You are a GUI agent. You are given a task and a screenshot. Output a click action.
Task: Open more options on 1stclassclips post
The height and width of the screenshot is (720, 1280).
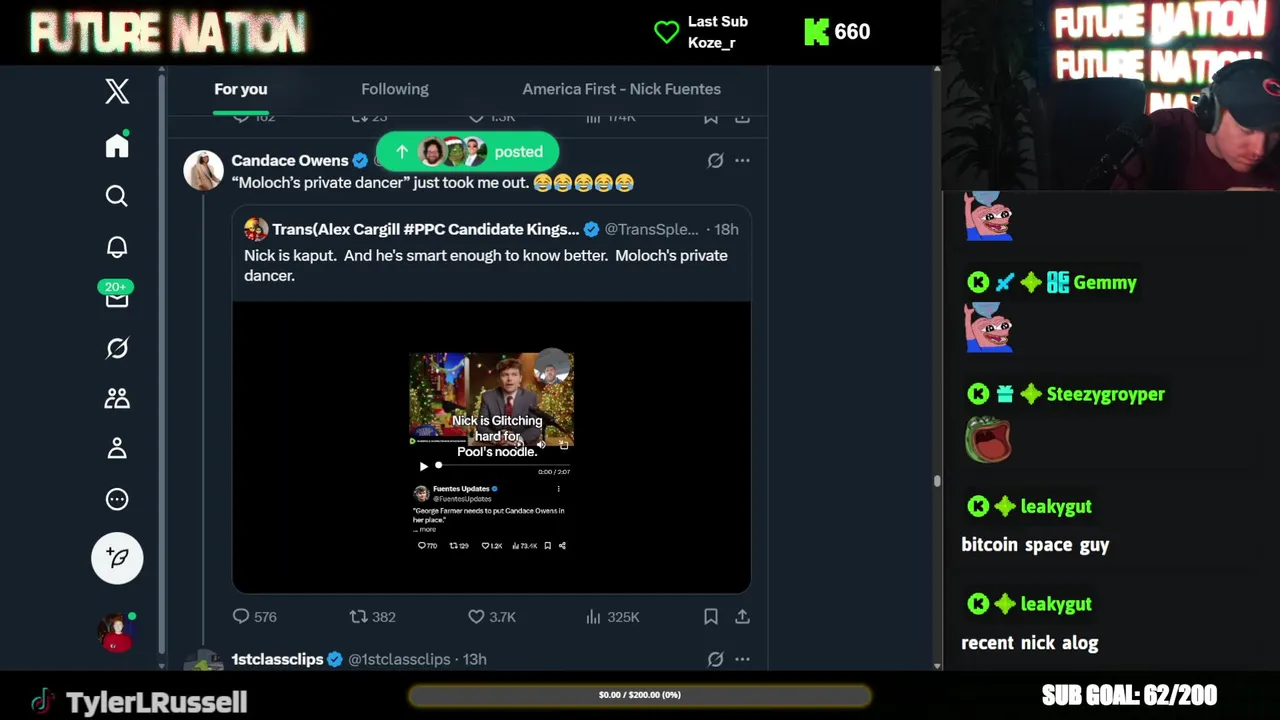[x=742, y=659]
